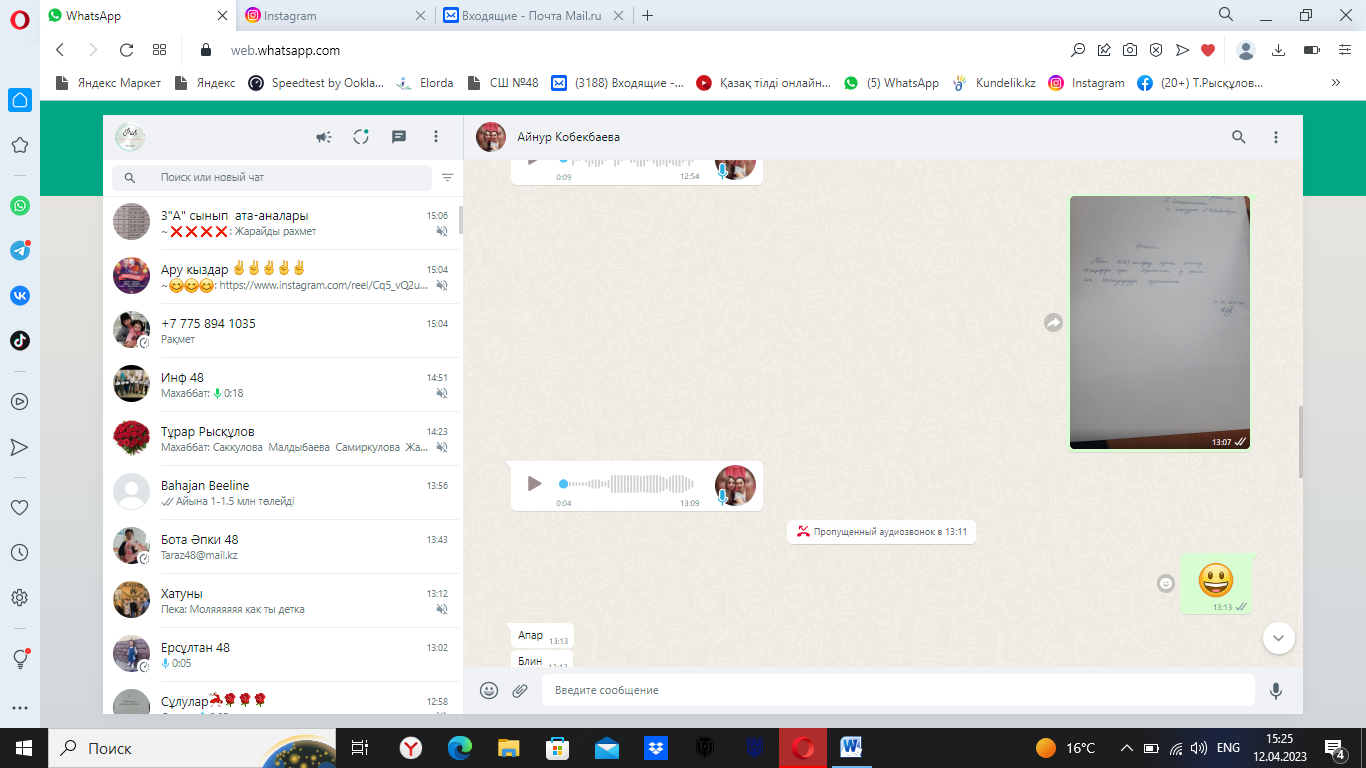
Task: Open the unread chats filter
Action: tap(447, 177)
